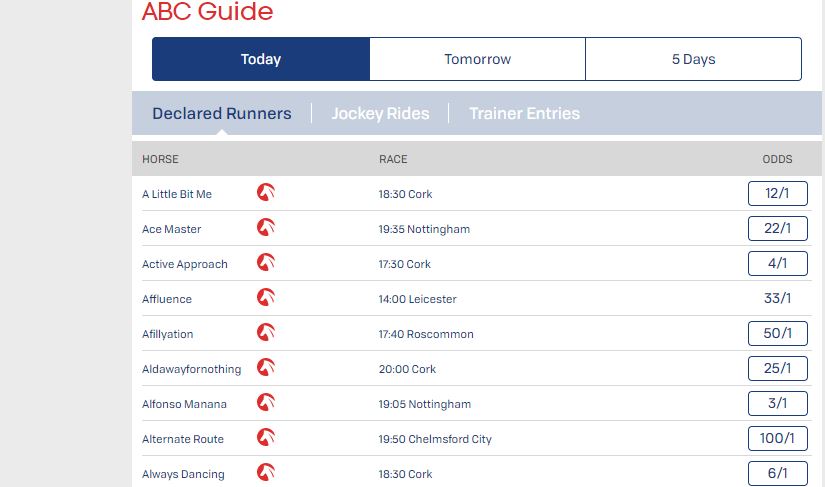This screenshot has width=825, height=487.
Task: Click the horse icon next to Alternate Route
Action: [266, 438]
